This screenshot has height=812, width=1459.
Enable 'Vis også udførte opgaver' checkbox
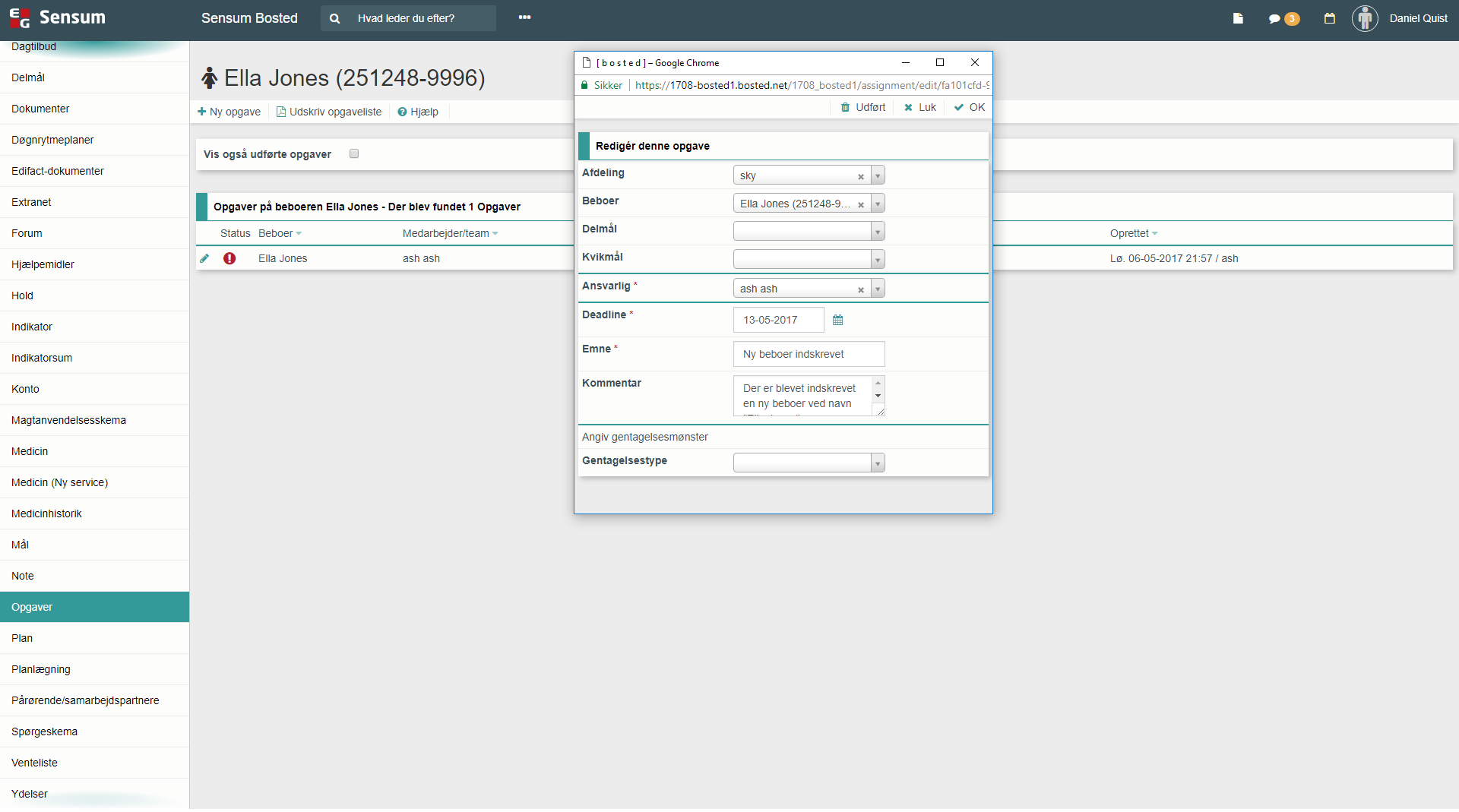[354, 153]
